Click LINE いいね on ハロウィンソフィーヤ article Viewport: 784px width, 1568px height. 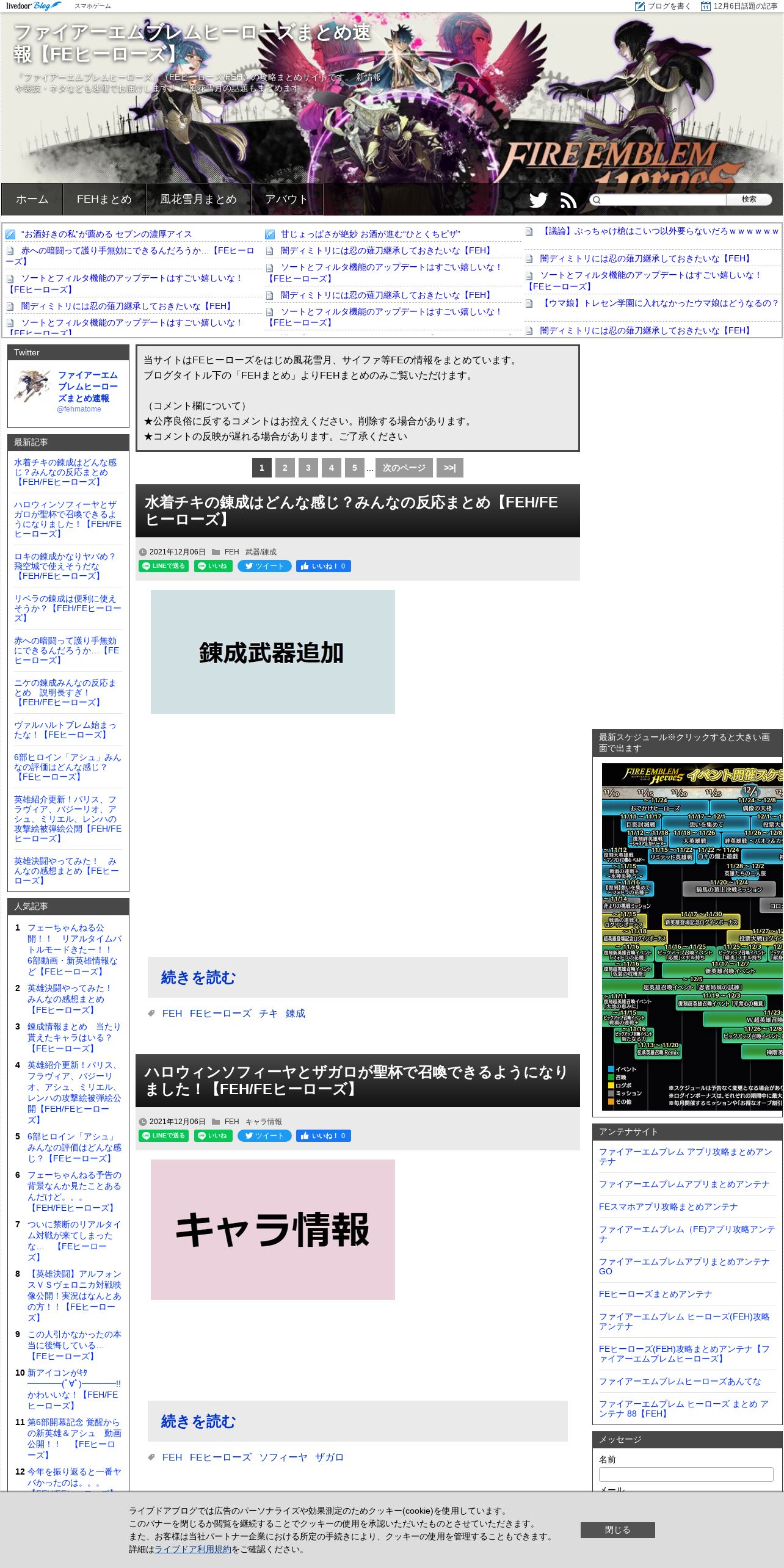tap(213, 1136)
